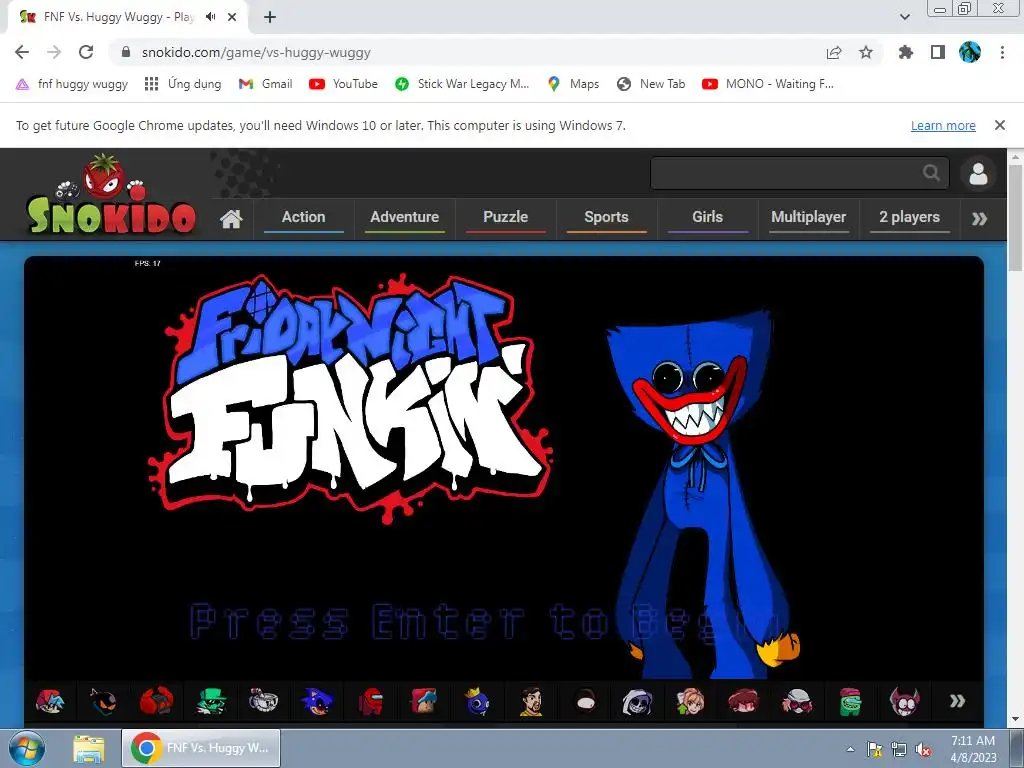Viewport: 1024px width, 768px height.
Task: Open the MONO - Waiting bookmark
Action: pyautogui.click(x=768, y=84)
